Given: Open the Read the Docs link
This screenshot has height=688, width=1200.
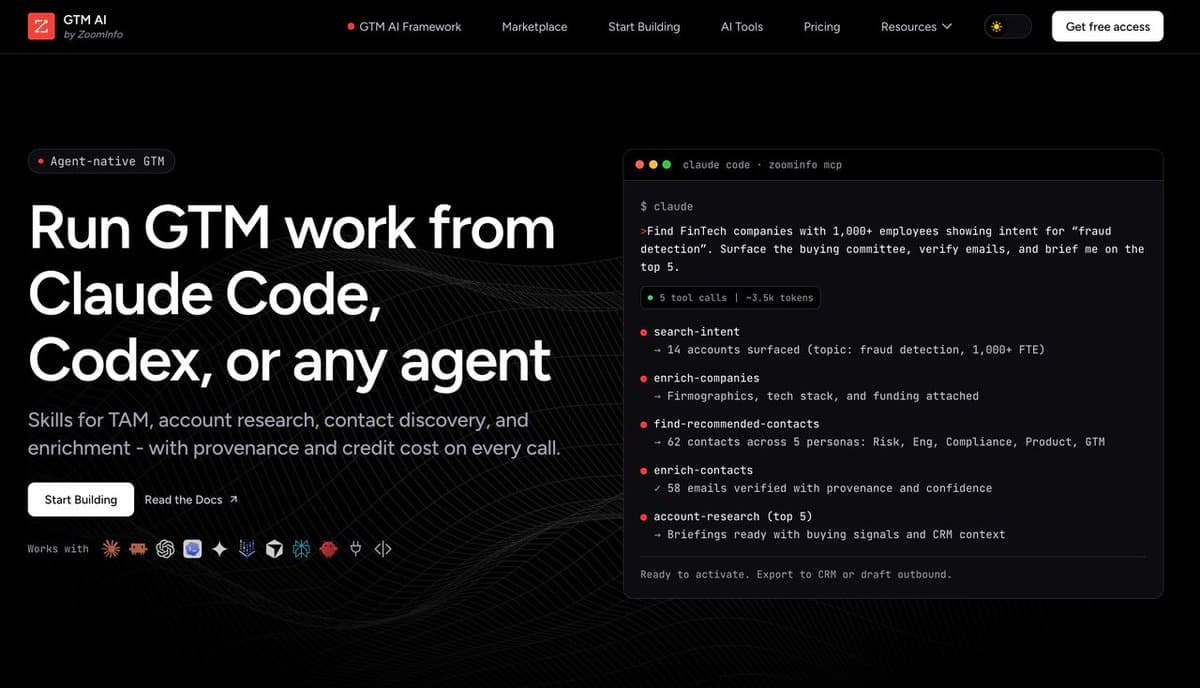Looking at the screenshot, I should (191, 499).
